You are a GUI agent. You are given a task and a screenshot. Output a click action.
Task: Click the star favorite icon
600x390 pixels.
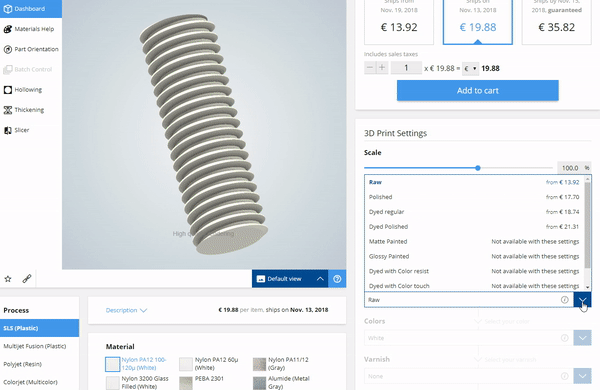(8, 279)
